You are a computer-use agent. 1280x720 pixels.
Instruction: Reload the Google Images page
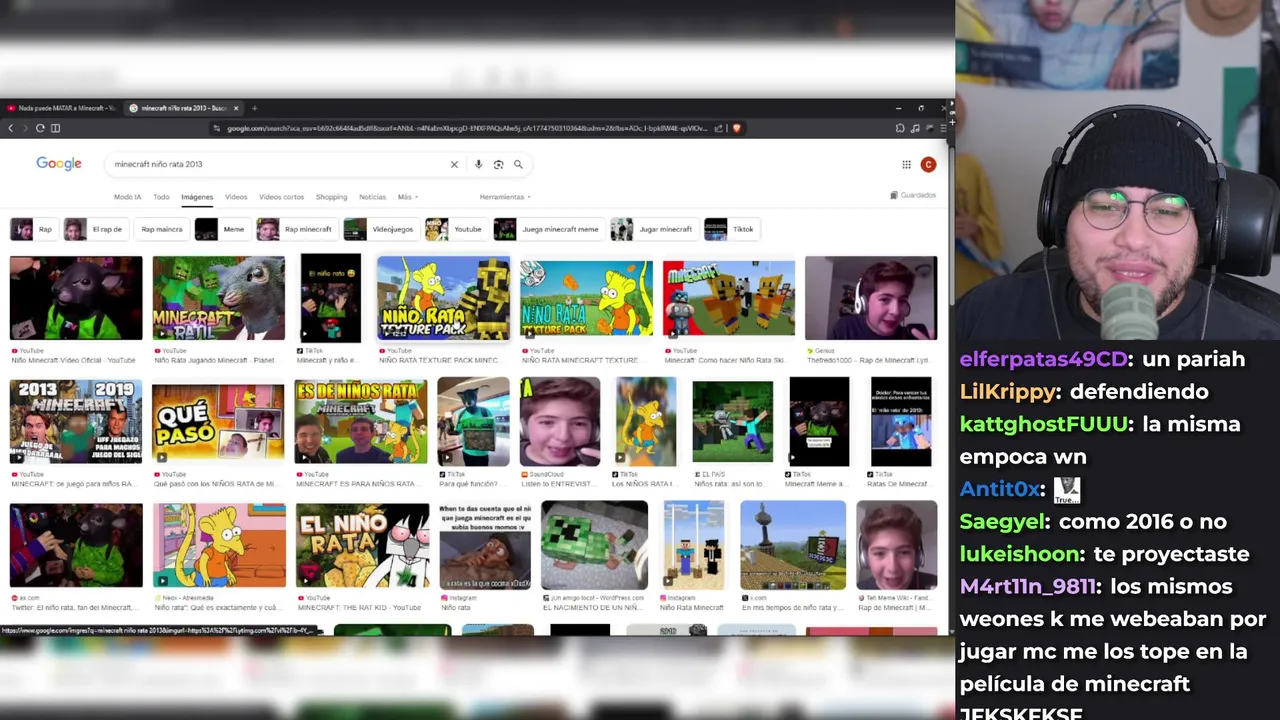[40, 128]
